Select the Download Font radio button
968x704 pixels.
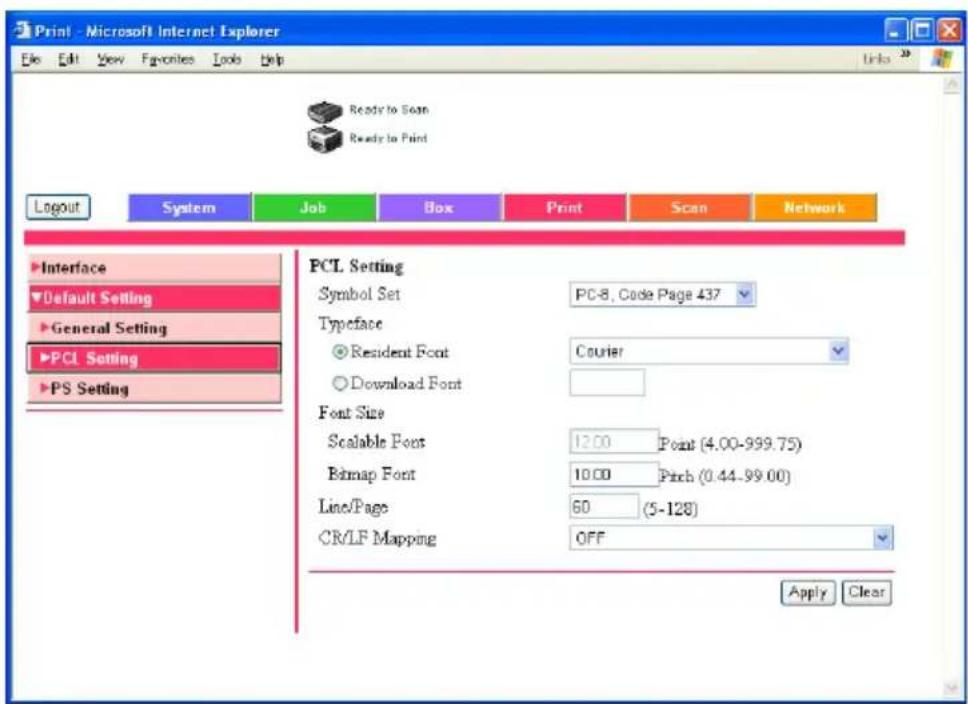pyautogui.click(x=340, y=383)
